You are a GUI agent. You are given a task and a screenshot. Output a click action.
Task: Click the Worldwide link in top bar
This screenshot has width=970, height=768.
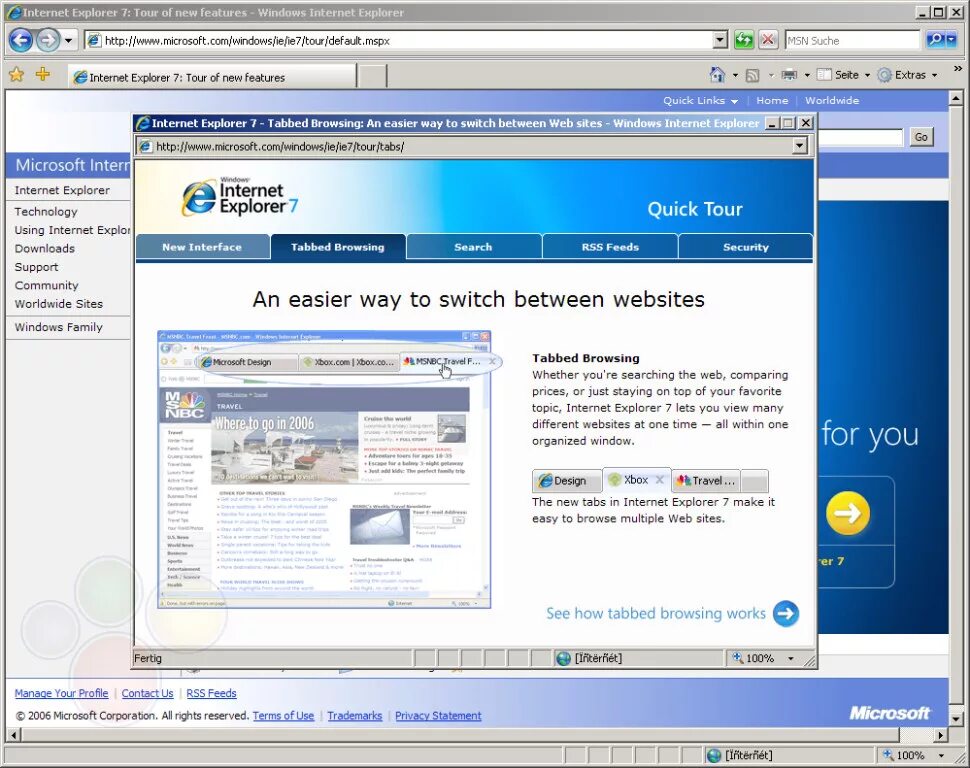[x=832, y=100]
